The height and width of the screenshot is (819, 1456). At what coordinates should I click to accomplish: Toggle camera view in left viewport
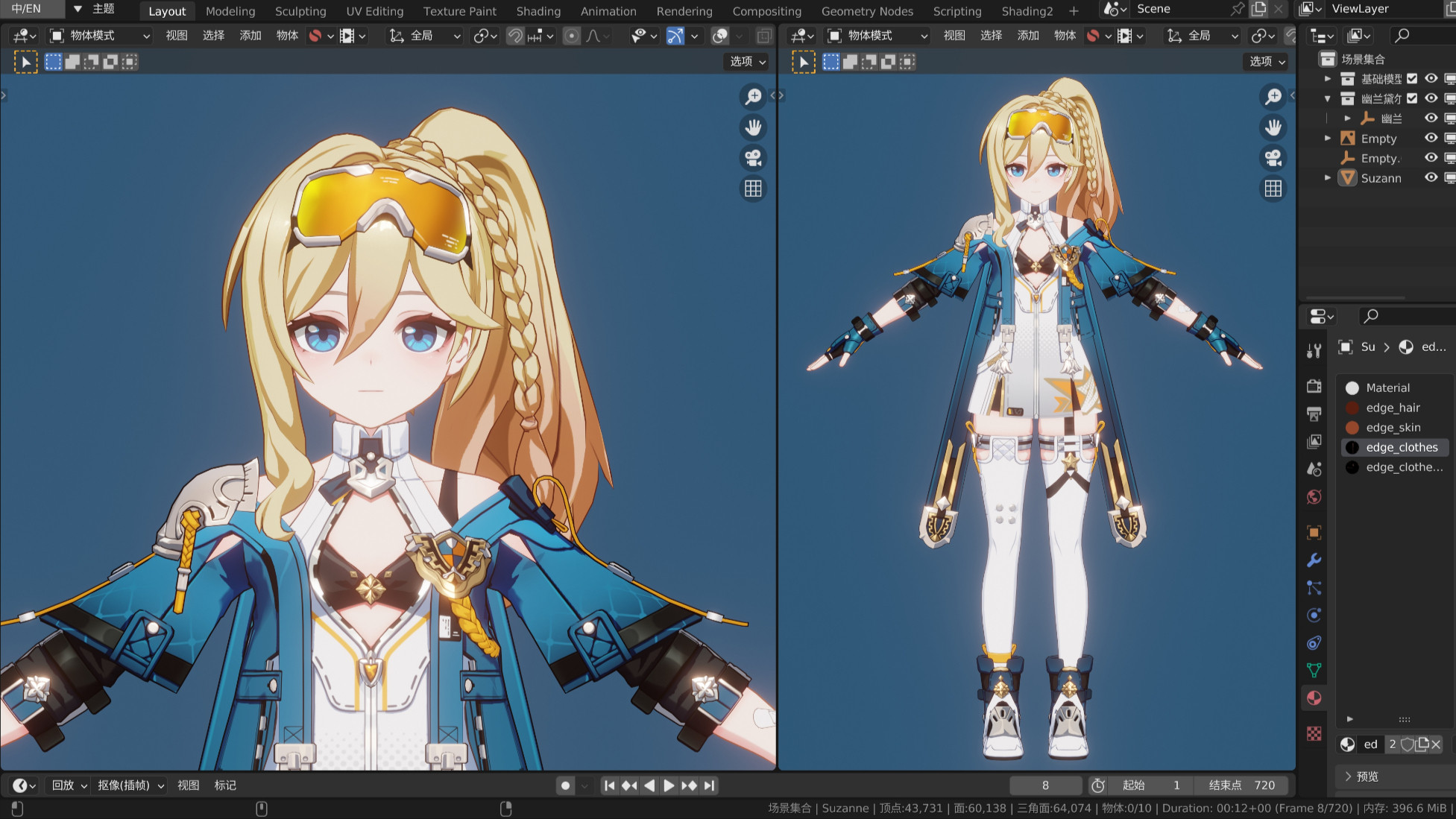point(753,158)
